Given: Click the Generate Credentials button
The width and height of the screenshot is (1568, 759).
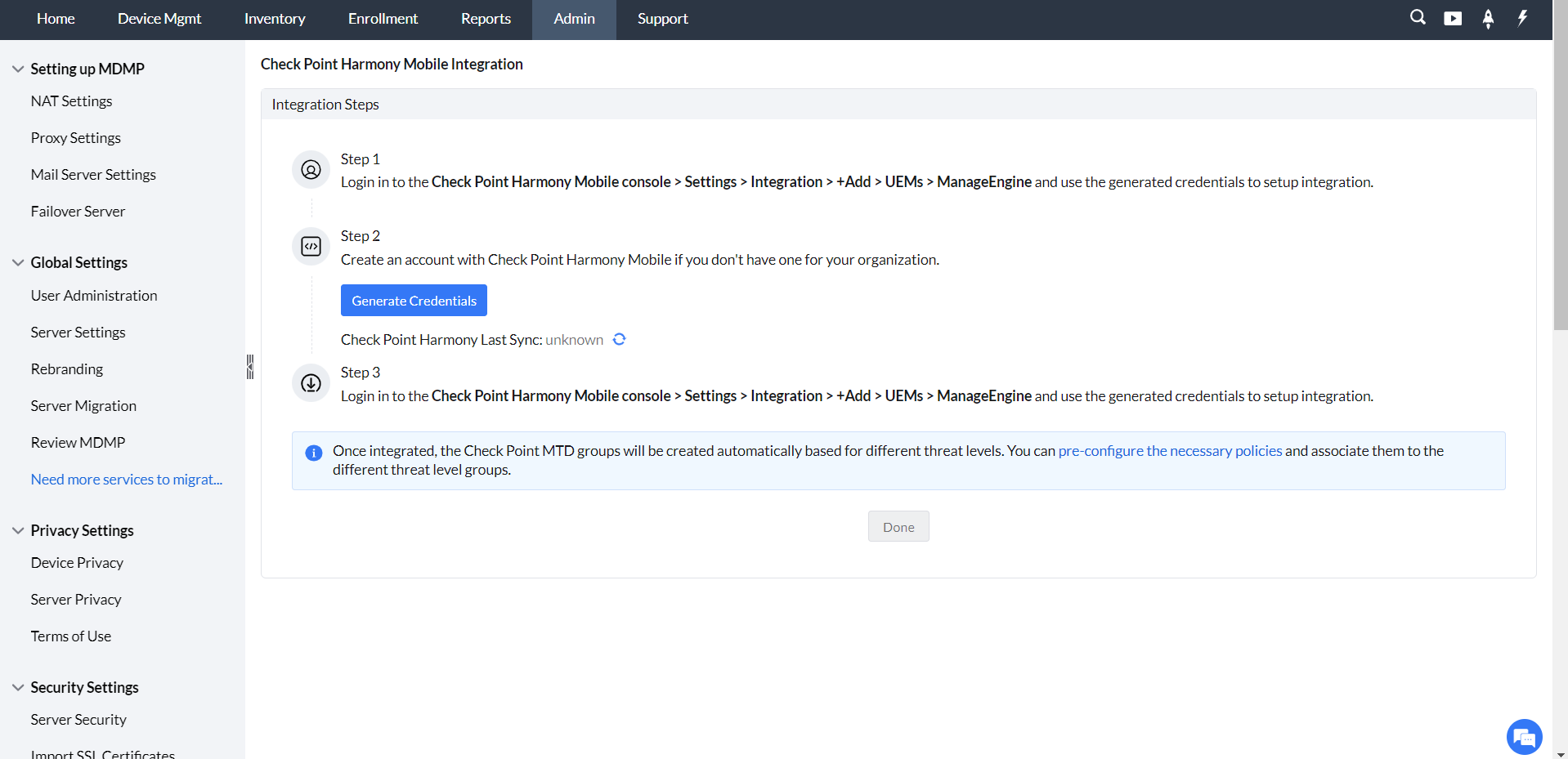Looking at the screenshot, I should point(414,300).
